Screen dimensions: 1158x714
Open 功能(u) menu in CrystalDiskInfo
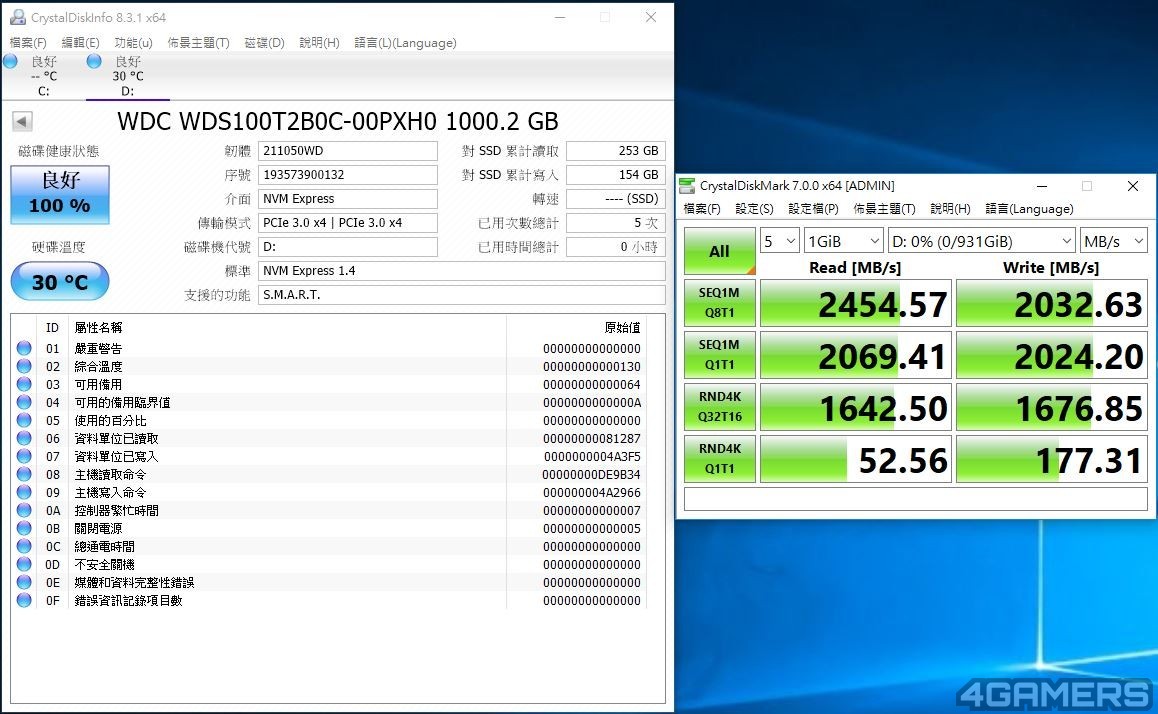[x=133, y=43]
